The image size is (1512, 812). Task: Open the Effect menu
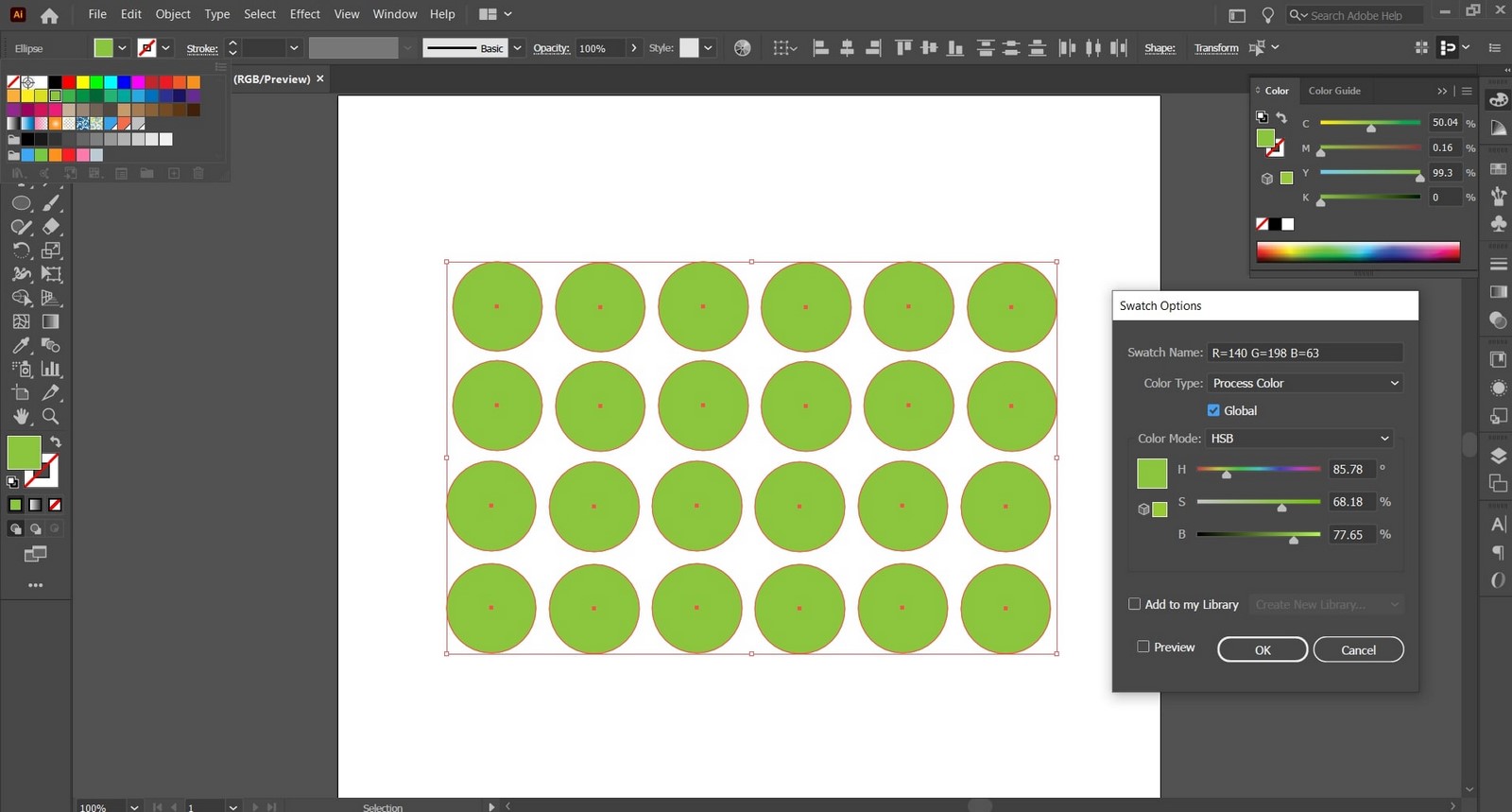coord(304,14)
